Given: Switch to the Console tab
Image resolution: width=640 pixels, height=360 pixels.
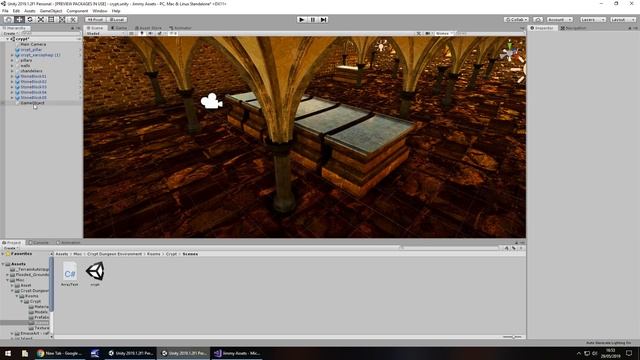Looking at the screenshot, I should coord(38,242).
